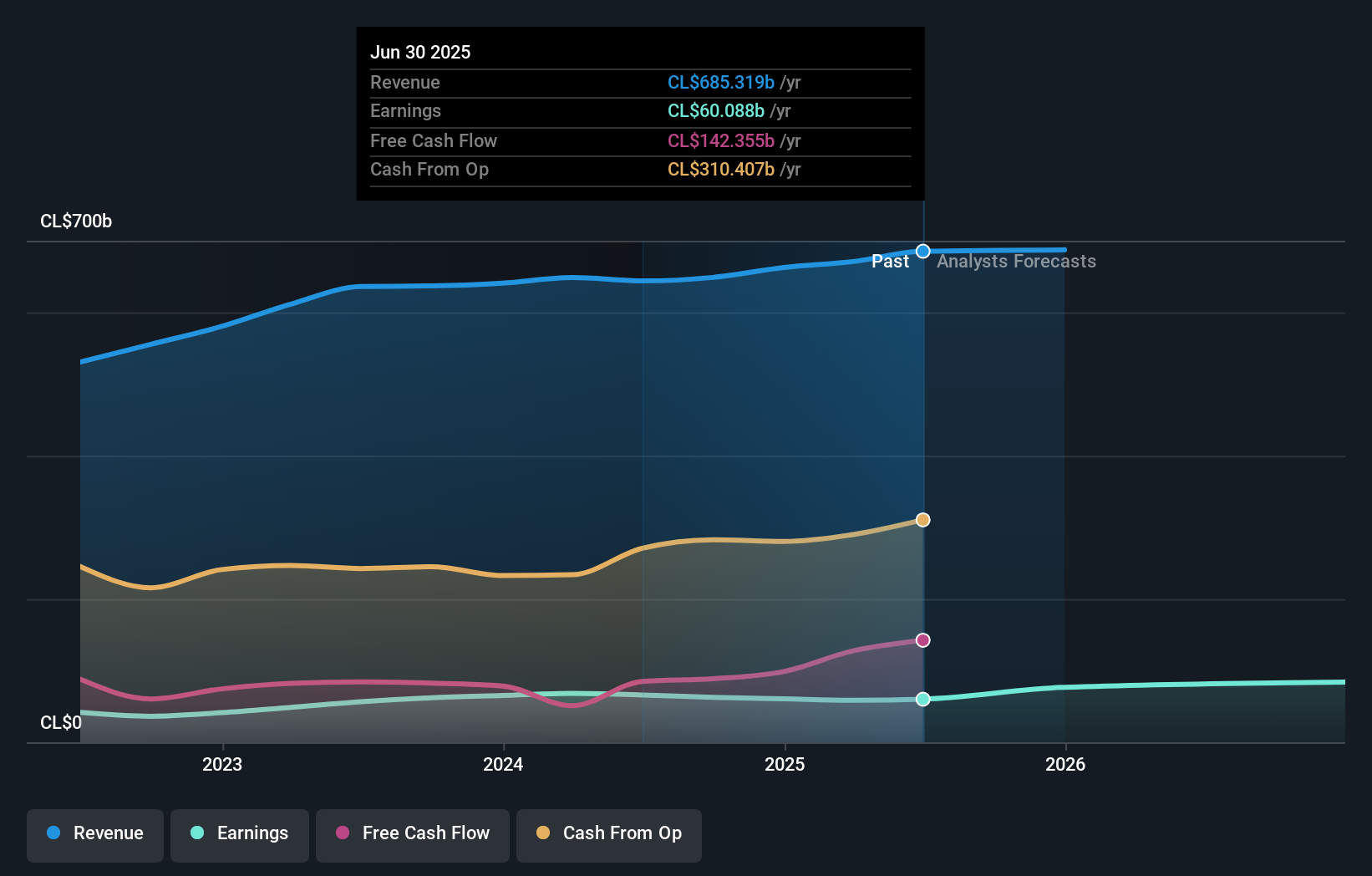
Task: Click the pink Free Cash Flow chart marker
Action: point(922,640)
